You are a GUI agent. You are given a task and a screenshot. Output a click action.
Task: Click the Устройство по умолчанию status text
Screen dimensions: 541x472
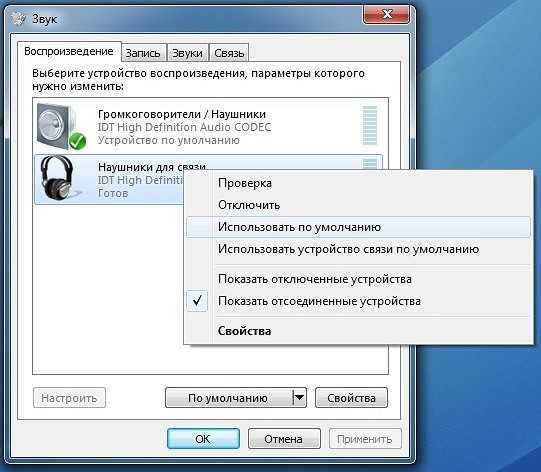click(x=168, y=140)
